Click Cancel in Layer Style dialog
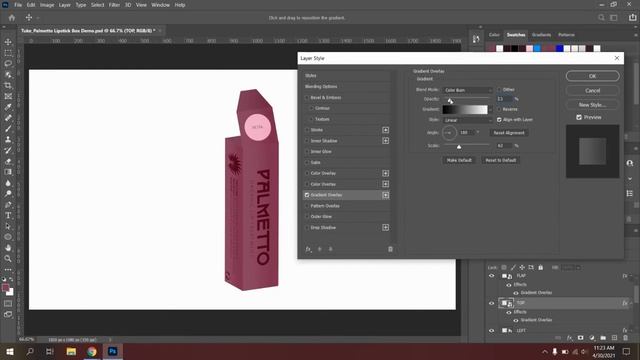The width and height of the screenshot is (640, 360). [x=592, y=91]
